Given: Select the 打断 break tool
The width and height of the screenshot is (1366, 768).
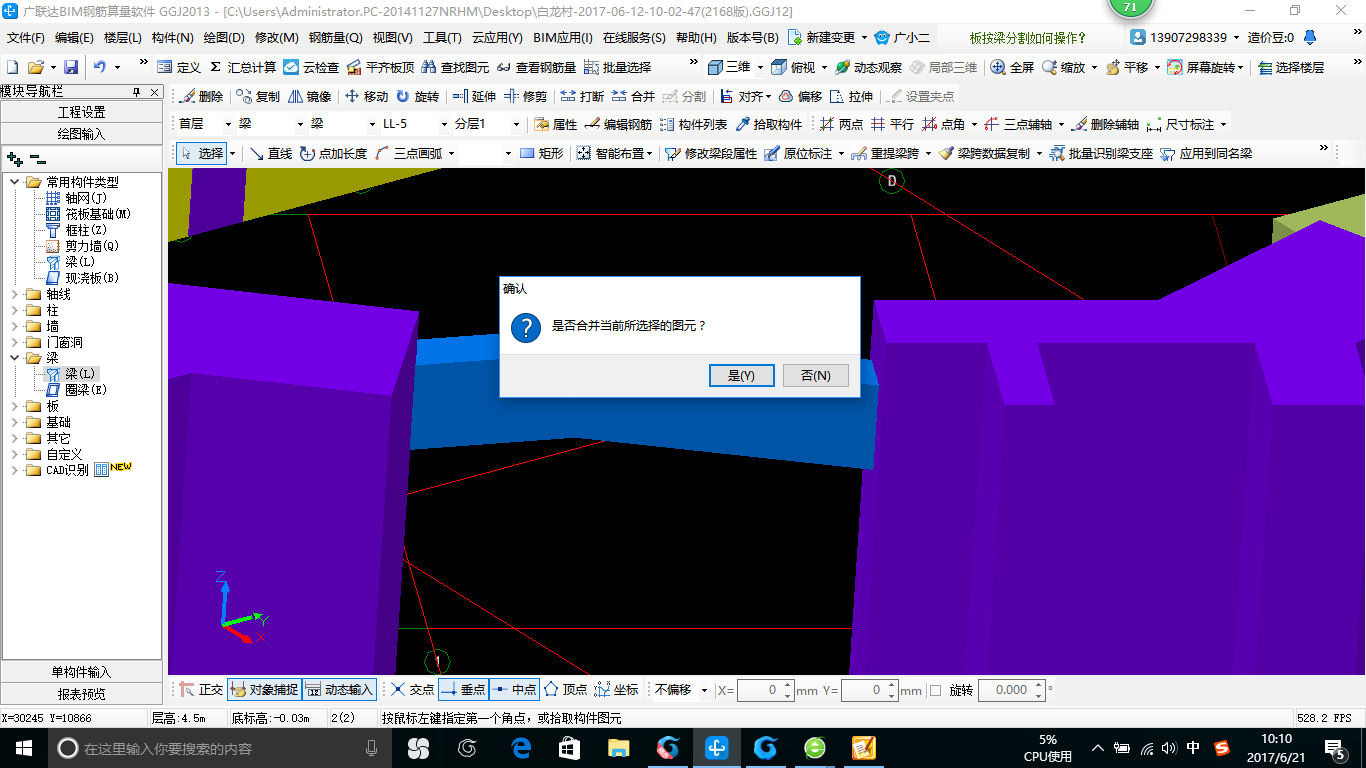Looking at the screenshot, I should coord(582,97).
